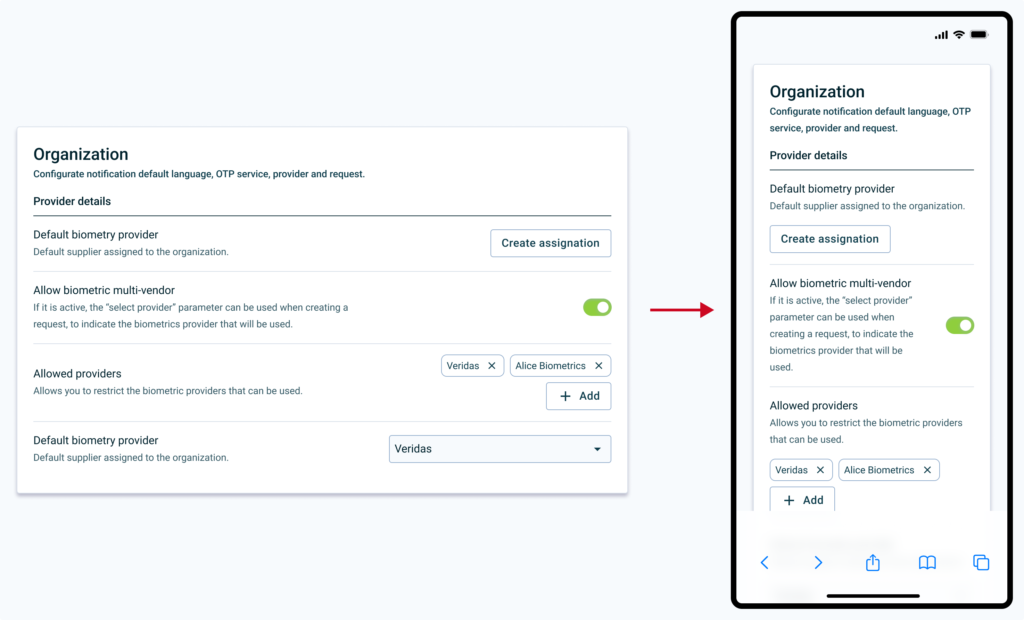The height and width of the screenshot is (620, 1024).
Task: Remove the Veridas chip on mobile view
Action: [820, 470]
